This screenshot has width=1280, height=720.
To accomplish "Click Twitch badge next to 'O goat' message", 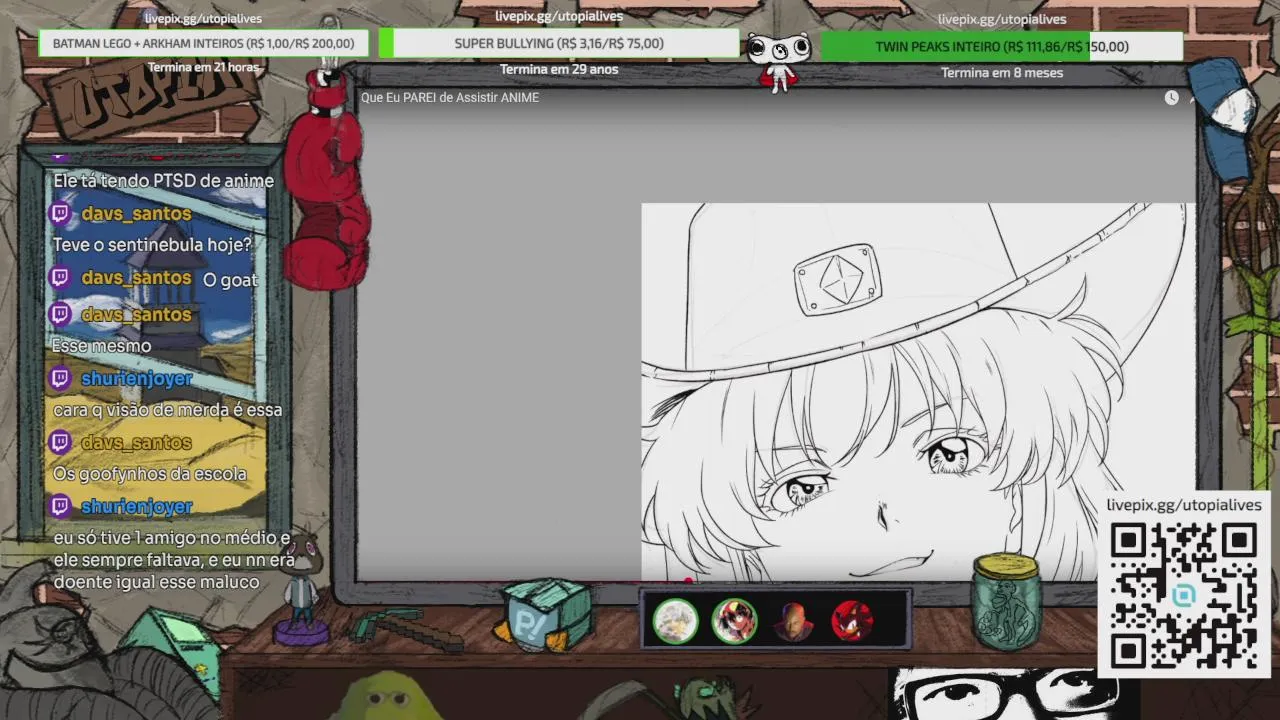I will (x=60, y=278).
